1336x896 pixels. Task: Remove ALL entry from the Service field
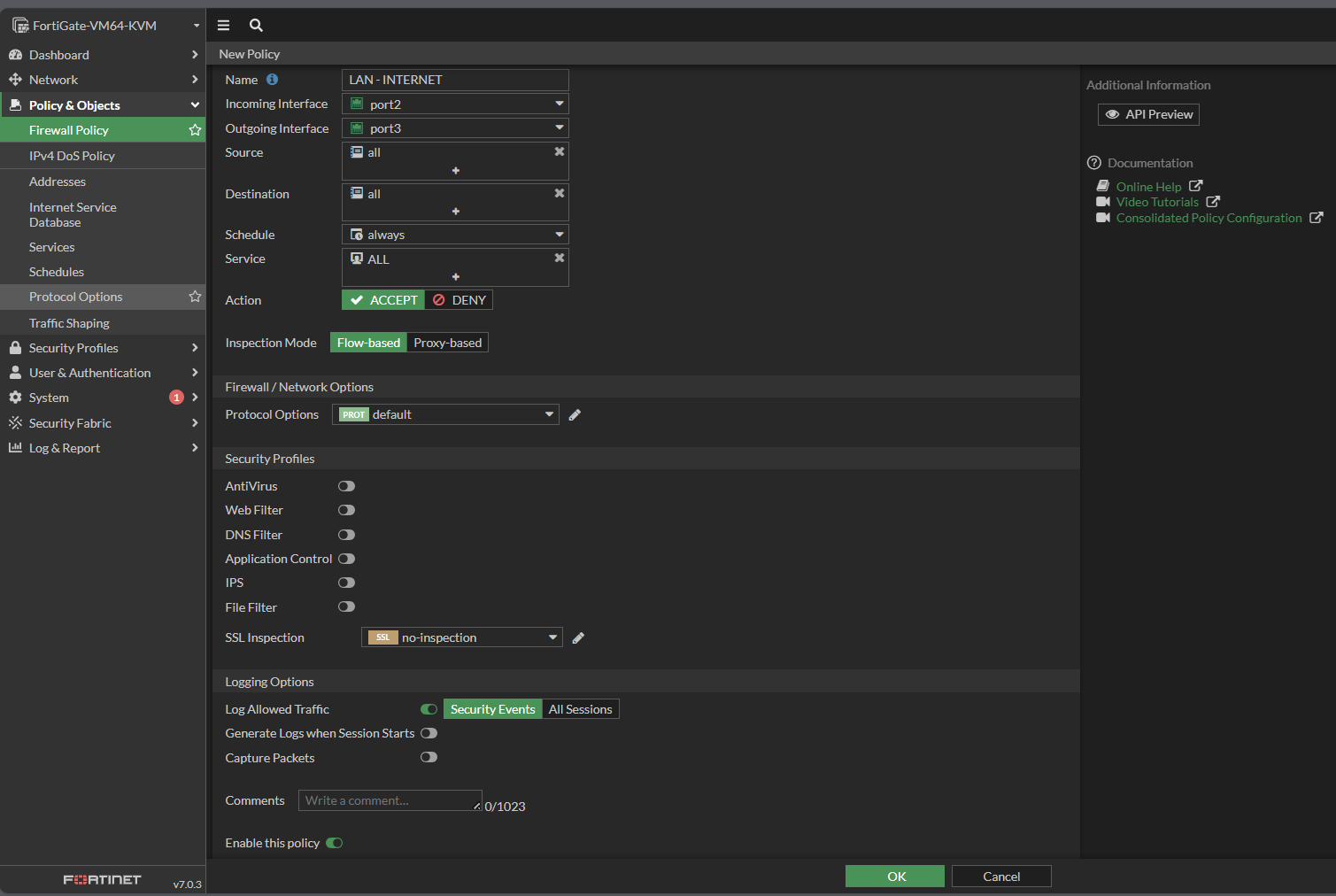point(559,259)
